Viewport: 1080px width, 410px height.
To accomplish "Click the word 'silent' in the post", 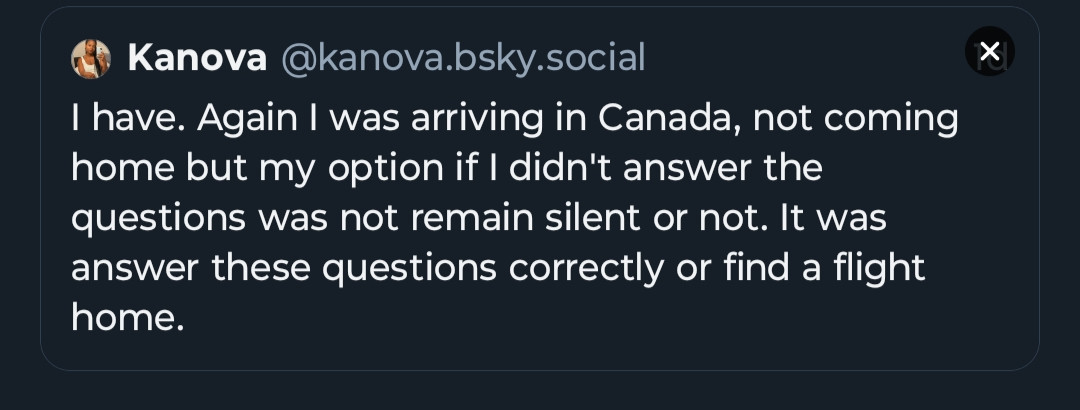I will click(x=592, y=218).
